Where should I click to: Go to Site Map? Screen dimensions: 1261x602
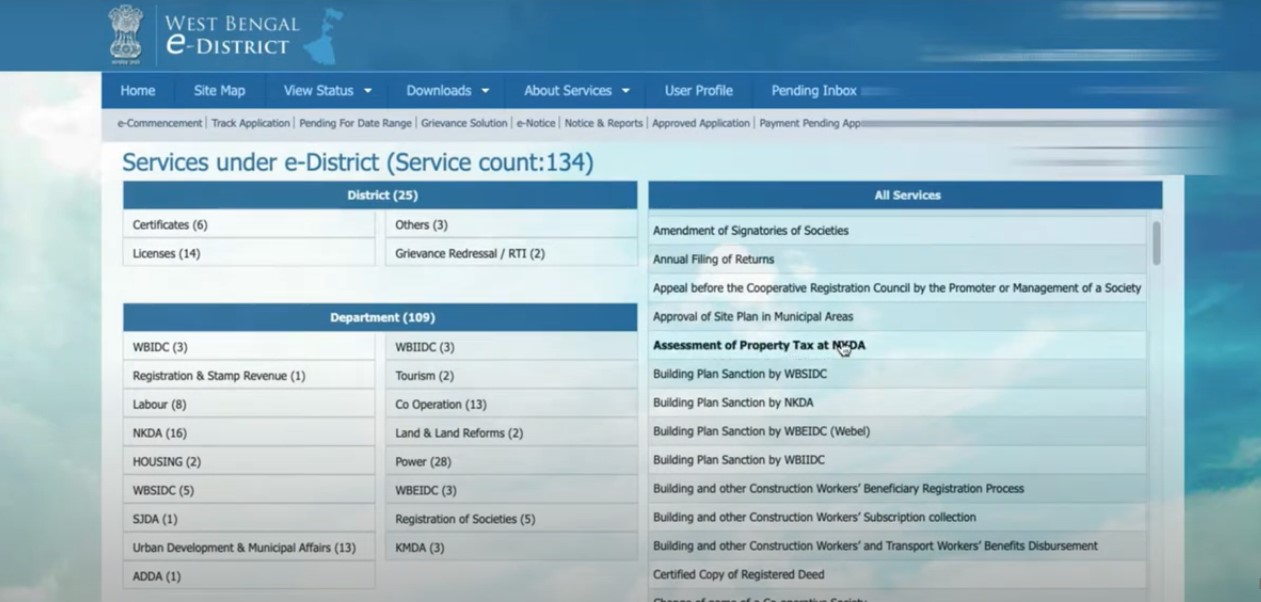(x=219, y=90)
